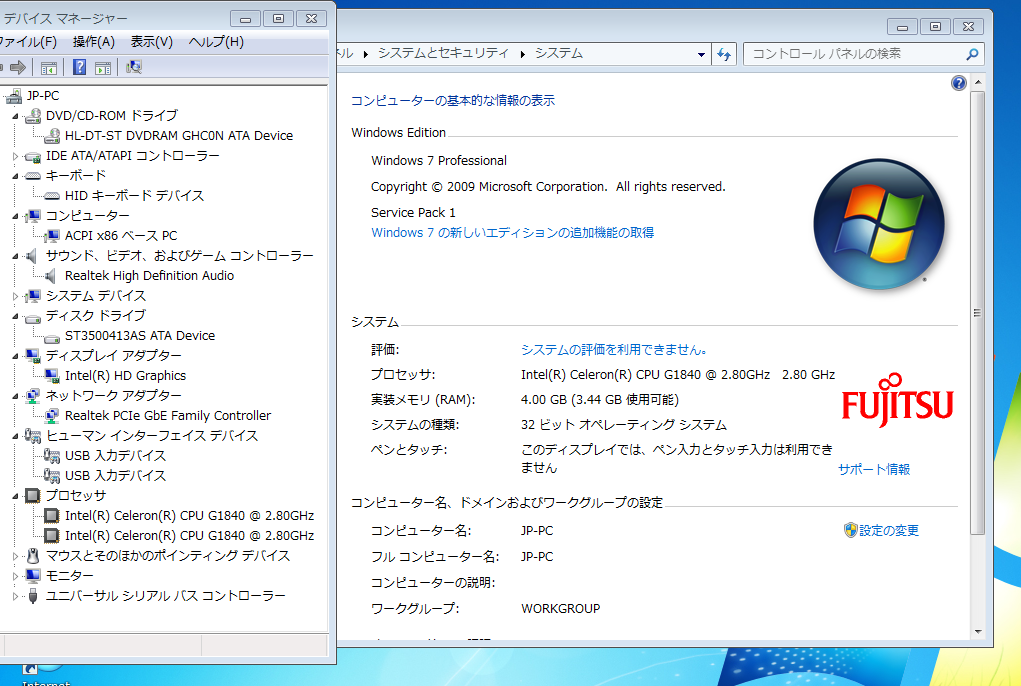
Task: Expand the マウスとそのほかのポインティング デバイス node
Action: tap(16, 556)
